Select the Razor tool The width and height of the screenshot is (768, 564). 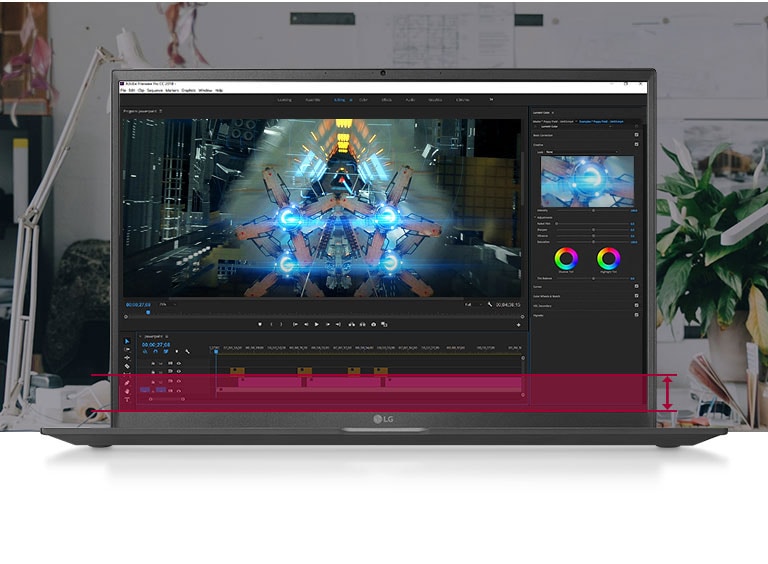pyautogui.click(x=127, y=366)
